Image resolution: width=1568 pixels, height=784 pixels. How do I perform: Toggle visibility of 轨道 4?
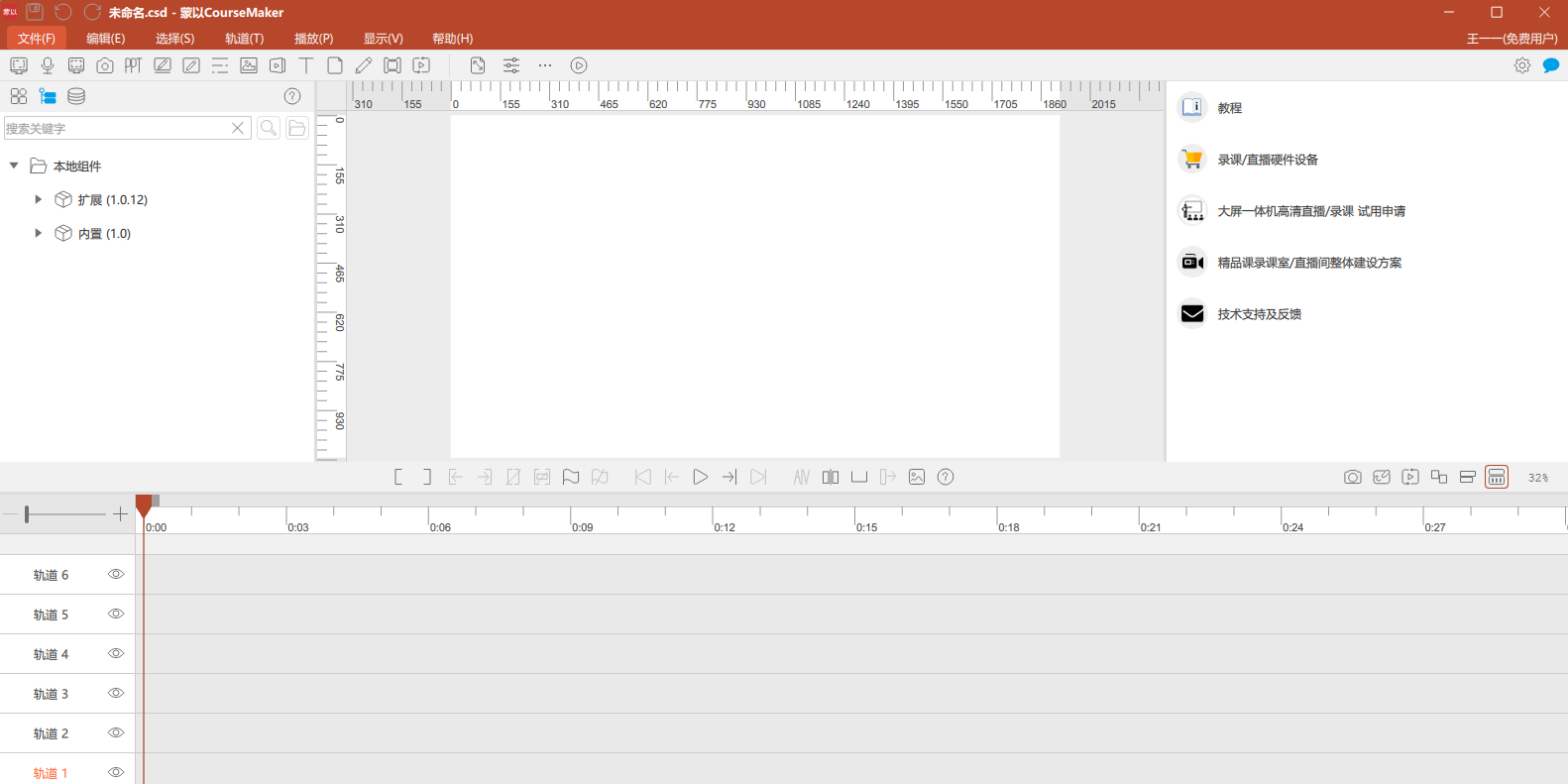coord(116,653)
